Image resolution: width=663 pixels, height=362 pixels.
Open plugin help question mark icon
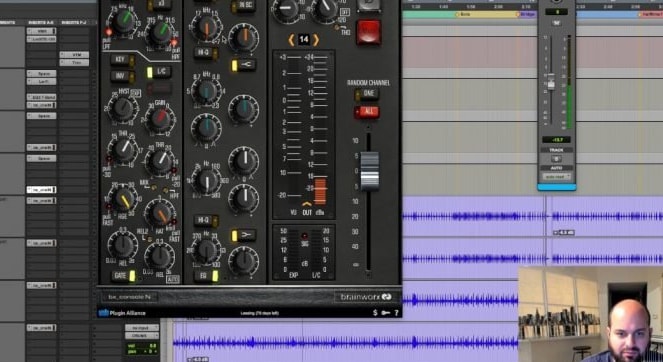point(397,313)
